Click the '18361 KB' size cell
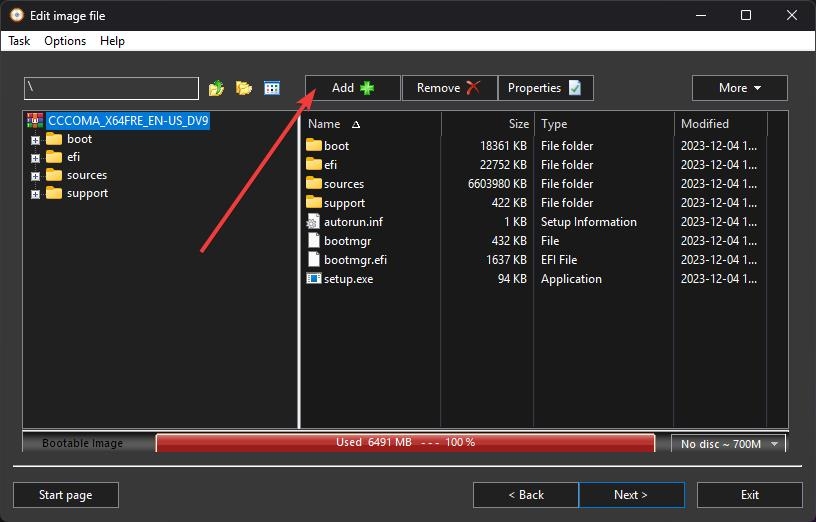 [x=503, y=146]
